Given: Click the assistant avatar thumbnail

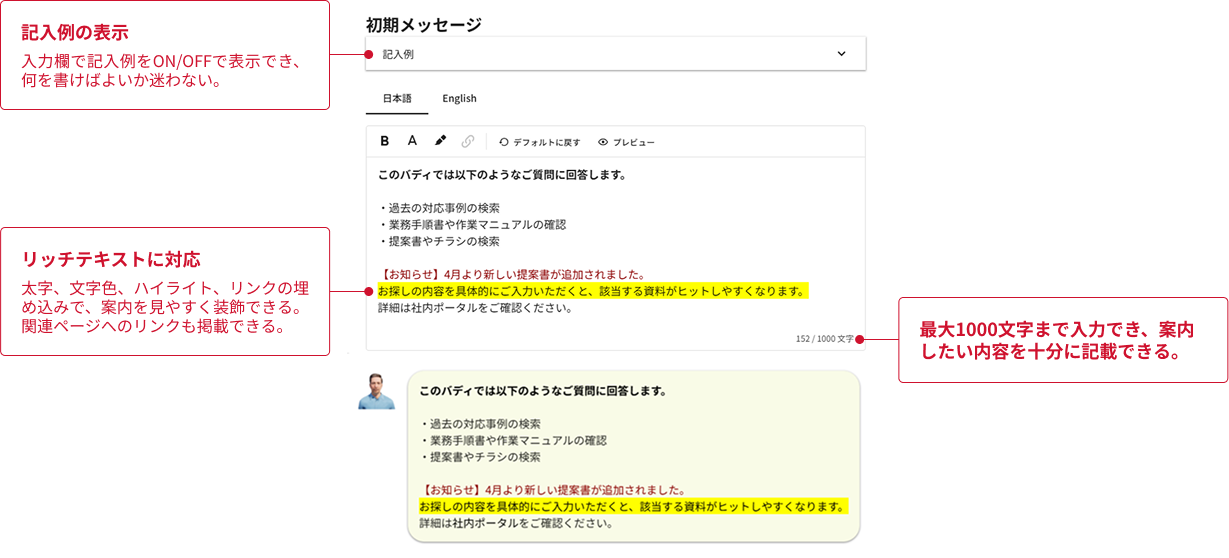Looking at the screenshot, I should [x=377, y=391].
